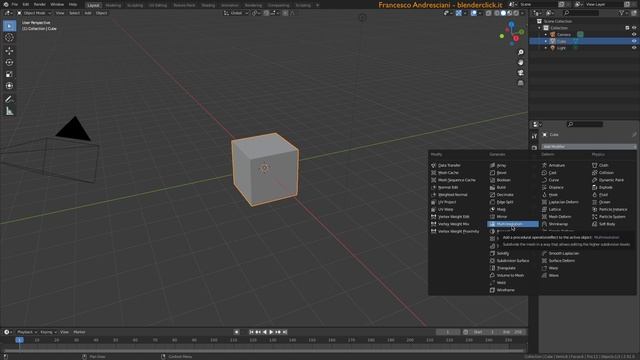Toggle camera view icon in viewport
The height and width of the screenshot is (360, 640).
(520, 73)
